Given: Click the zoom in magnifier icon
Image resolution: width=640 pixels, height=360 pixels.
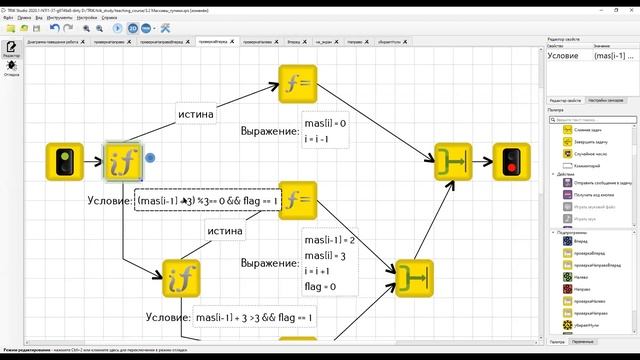Looking at the screenshot, I should tap(86, 28).
